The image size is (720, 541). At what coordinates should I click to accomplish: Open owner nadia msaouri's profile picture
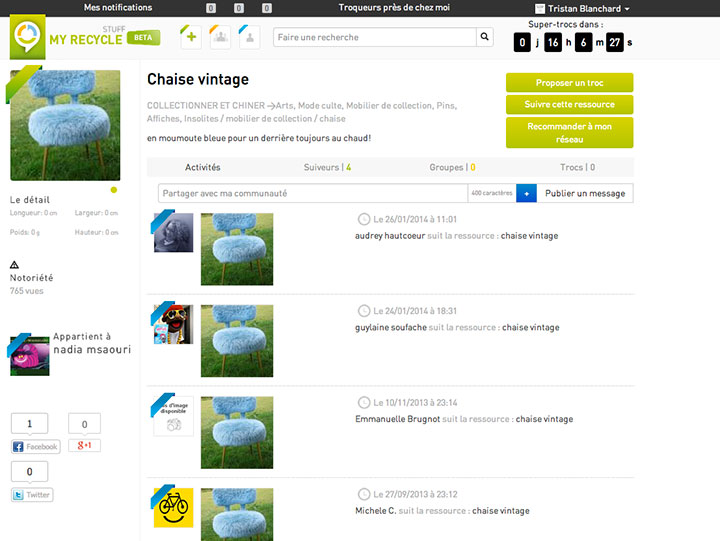(29, 355)
